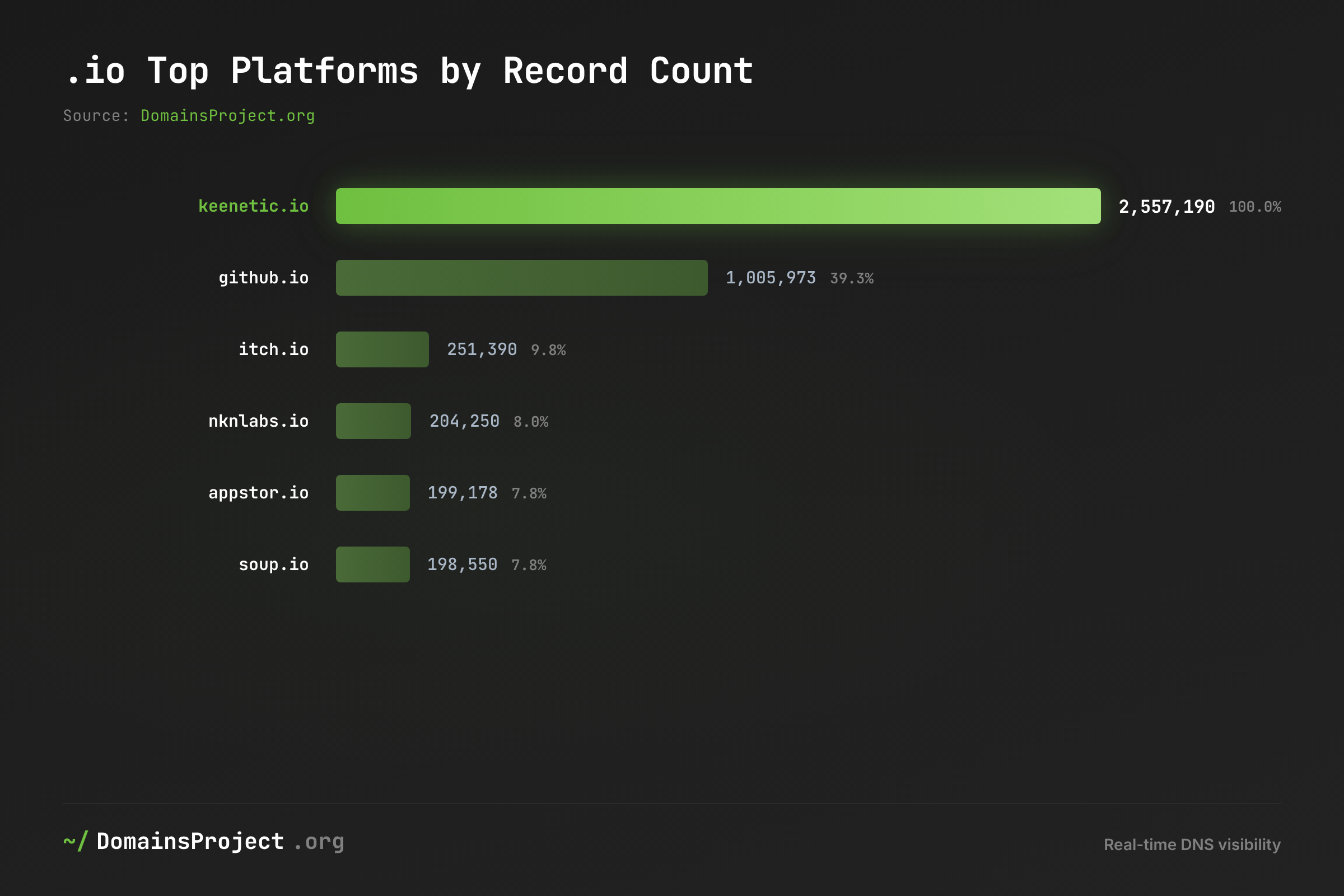Viewport: 1344px width, 896px height.
Task: Select the keenetic.io label
Action: (x=253, y=206)
